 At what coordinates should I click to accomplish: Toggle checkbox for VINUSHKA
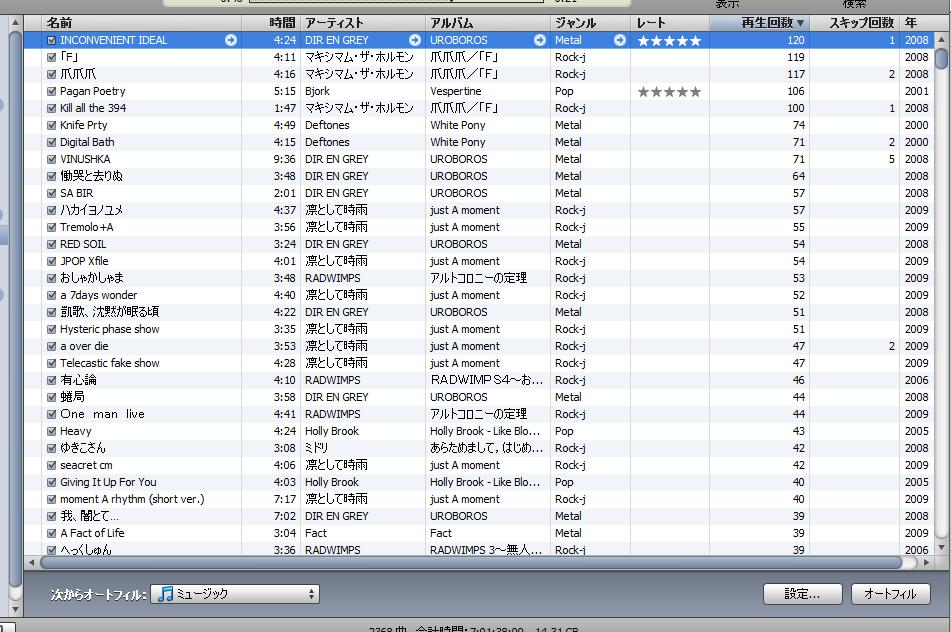52,160
